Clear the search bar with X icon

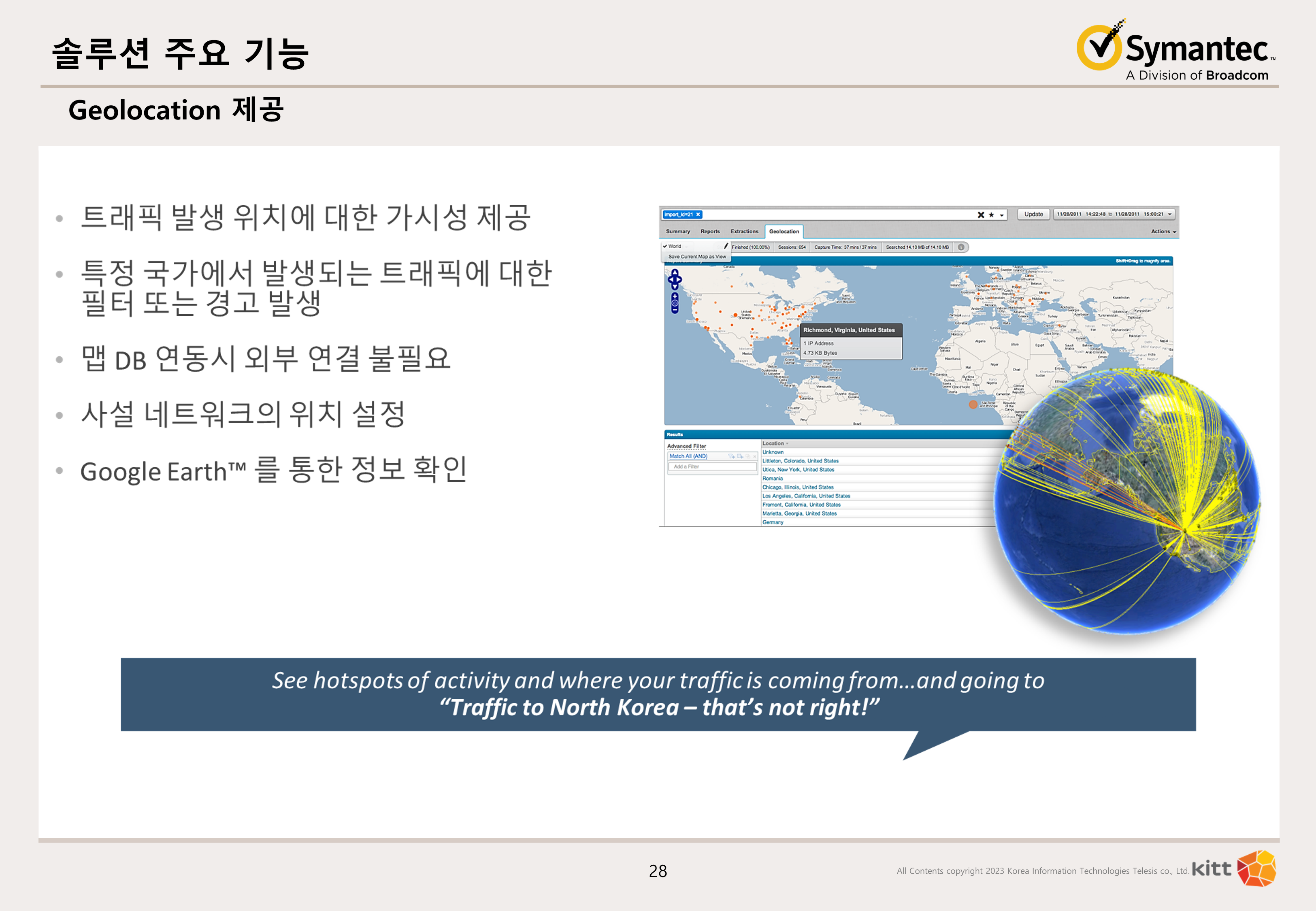[980, 215]
